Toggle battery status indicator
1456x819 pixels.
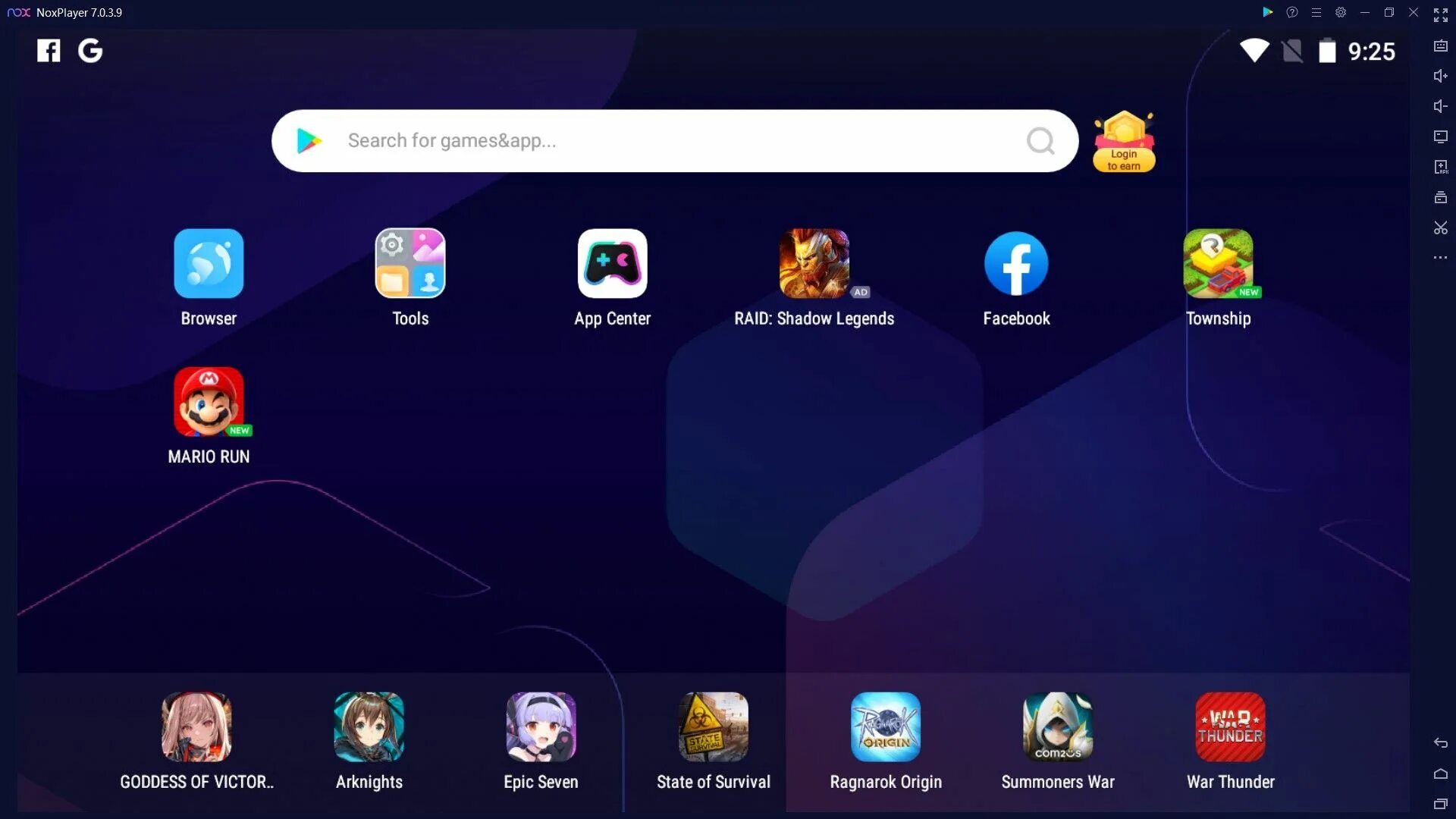pos(1326,50)
